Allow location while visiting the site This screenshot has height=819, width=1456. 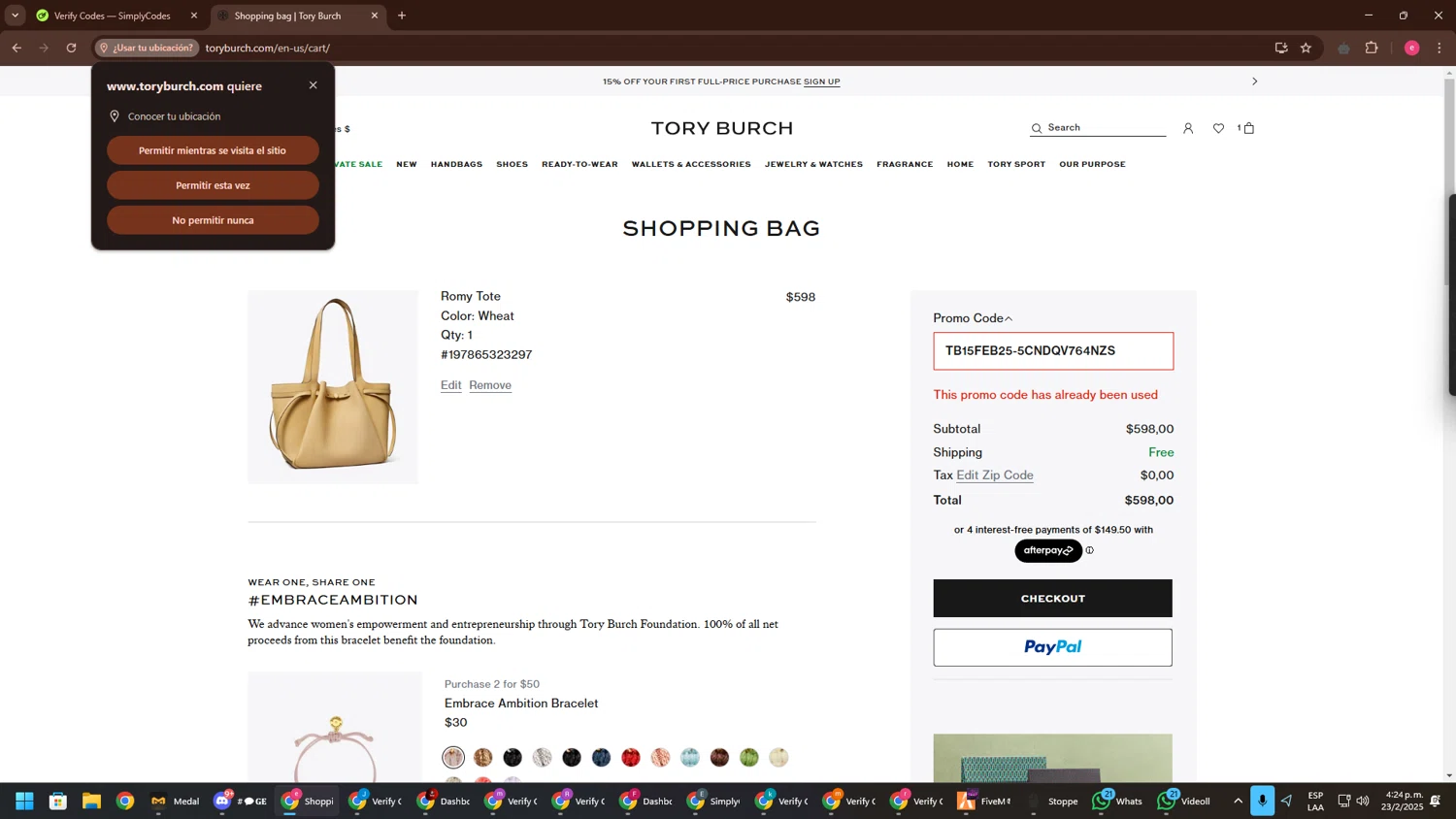pos(213,150)
